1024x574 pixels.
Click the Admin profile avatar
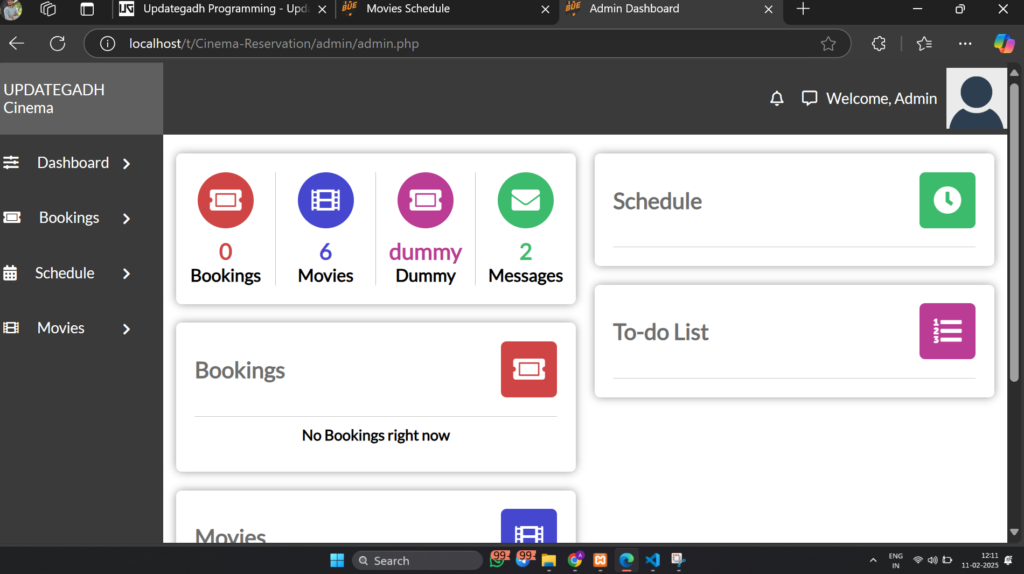(976, 99)
